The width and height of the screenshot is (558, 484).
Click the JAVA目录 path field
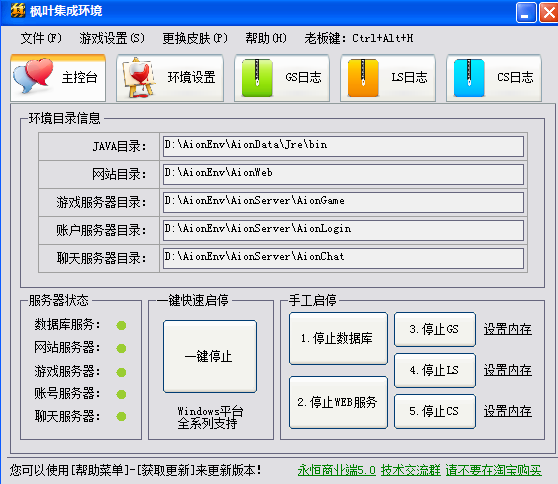(343, 146)
